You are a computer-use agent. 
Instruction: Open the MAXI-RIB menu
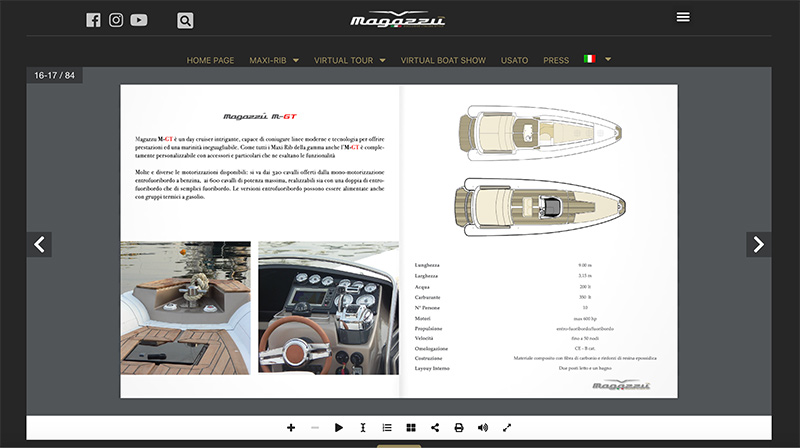tap(268, 60)
